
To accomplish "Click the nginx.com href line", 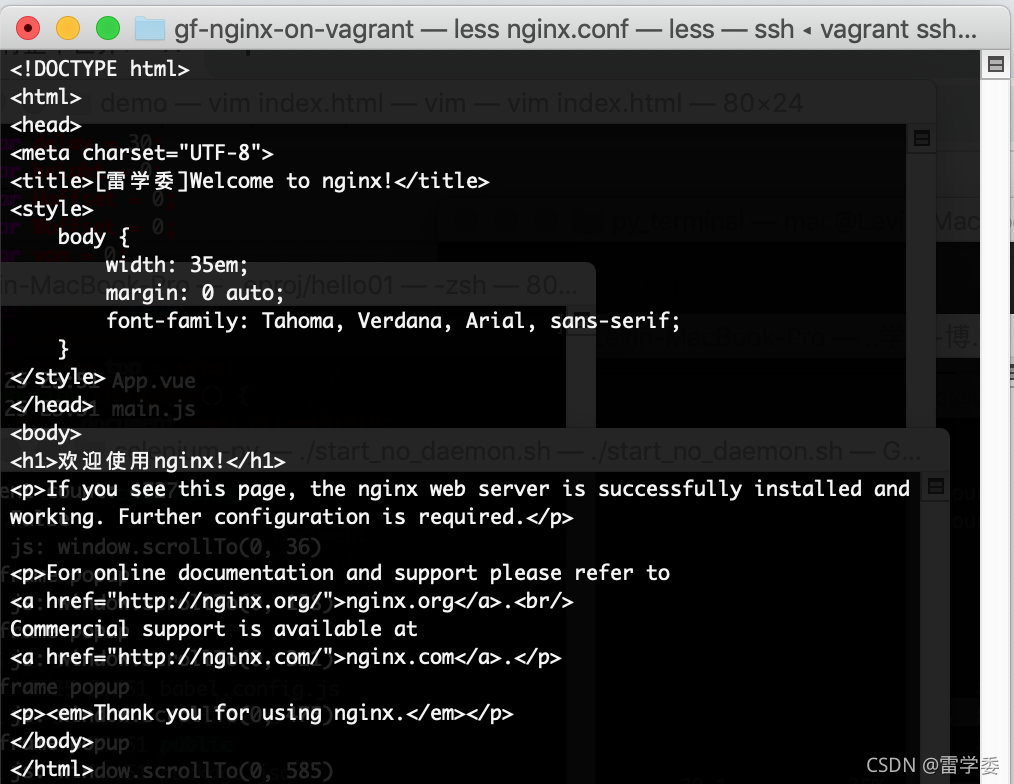I will (x=285, y=657).
